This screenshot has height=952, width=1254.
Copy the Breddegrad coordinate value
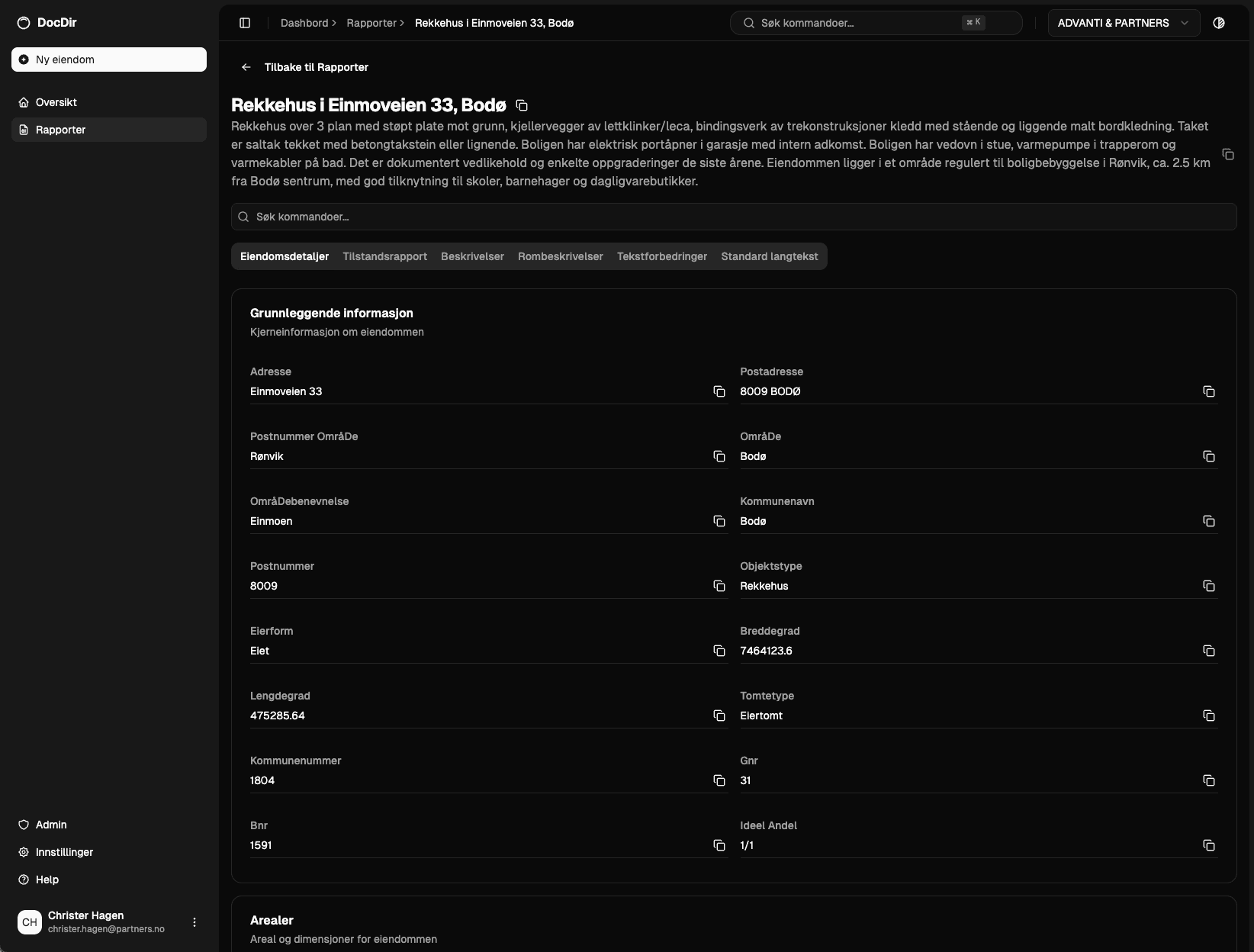(1210, 651)
